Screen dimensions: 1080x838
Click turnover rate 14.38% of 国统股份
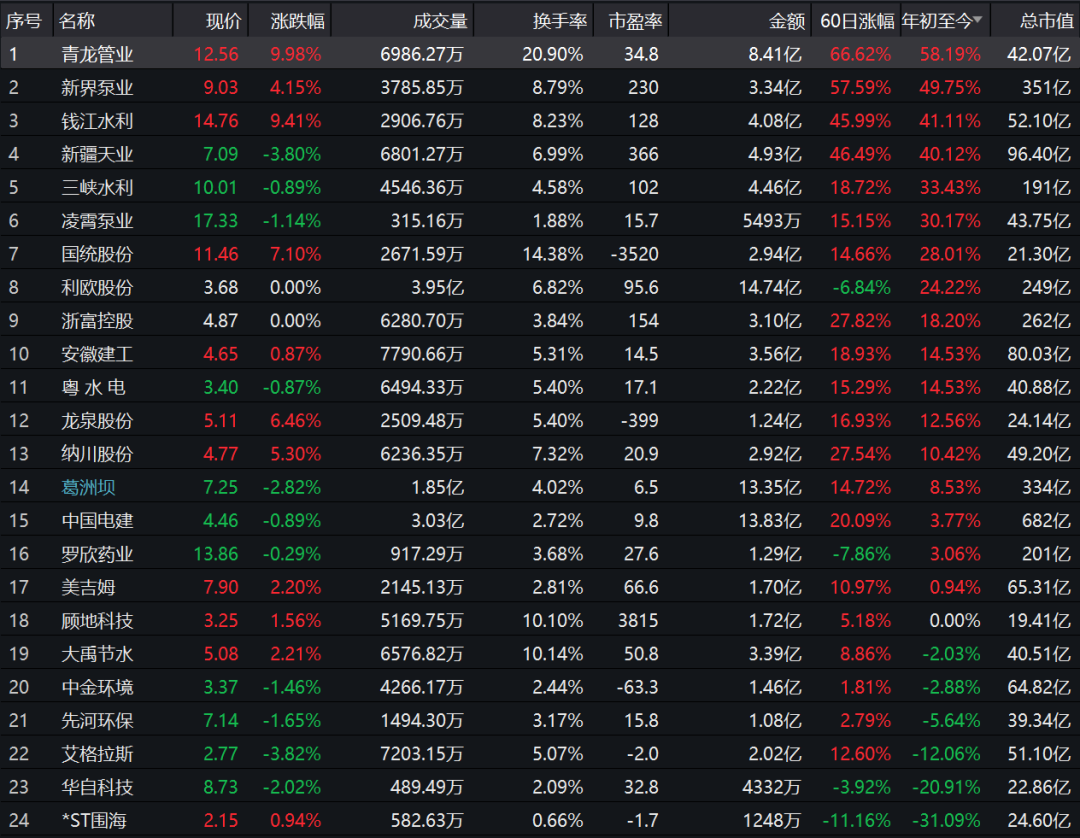[x=553, y=254]
